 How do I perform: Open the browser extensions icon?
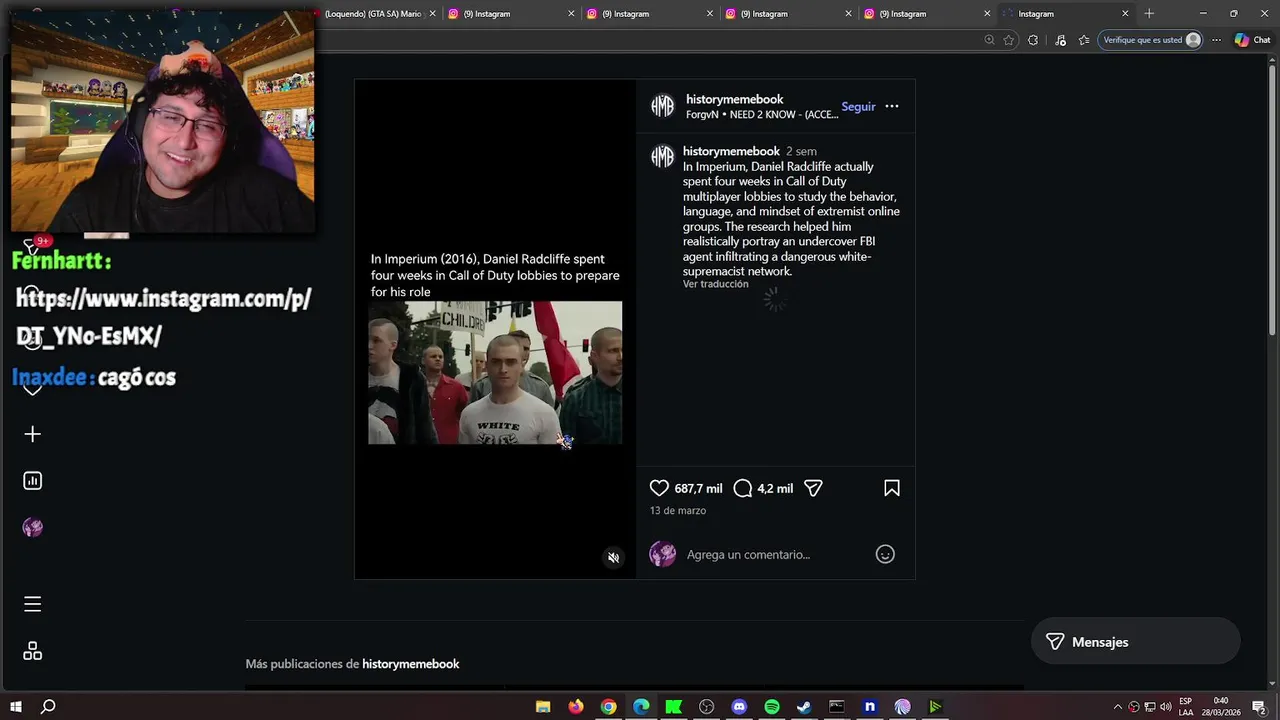(1033, 40)
